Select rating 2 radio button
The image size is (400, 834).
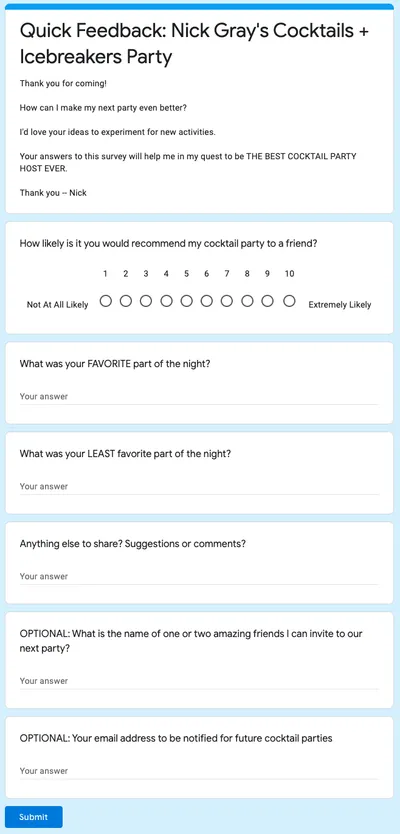click(x=126, y=302)
